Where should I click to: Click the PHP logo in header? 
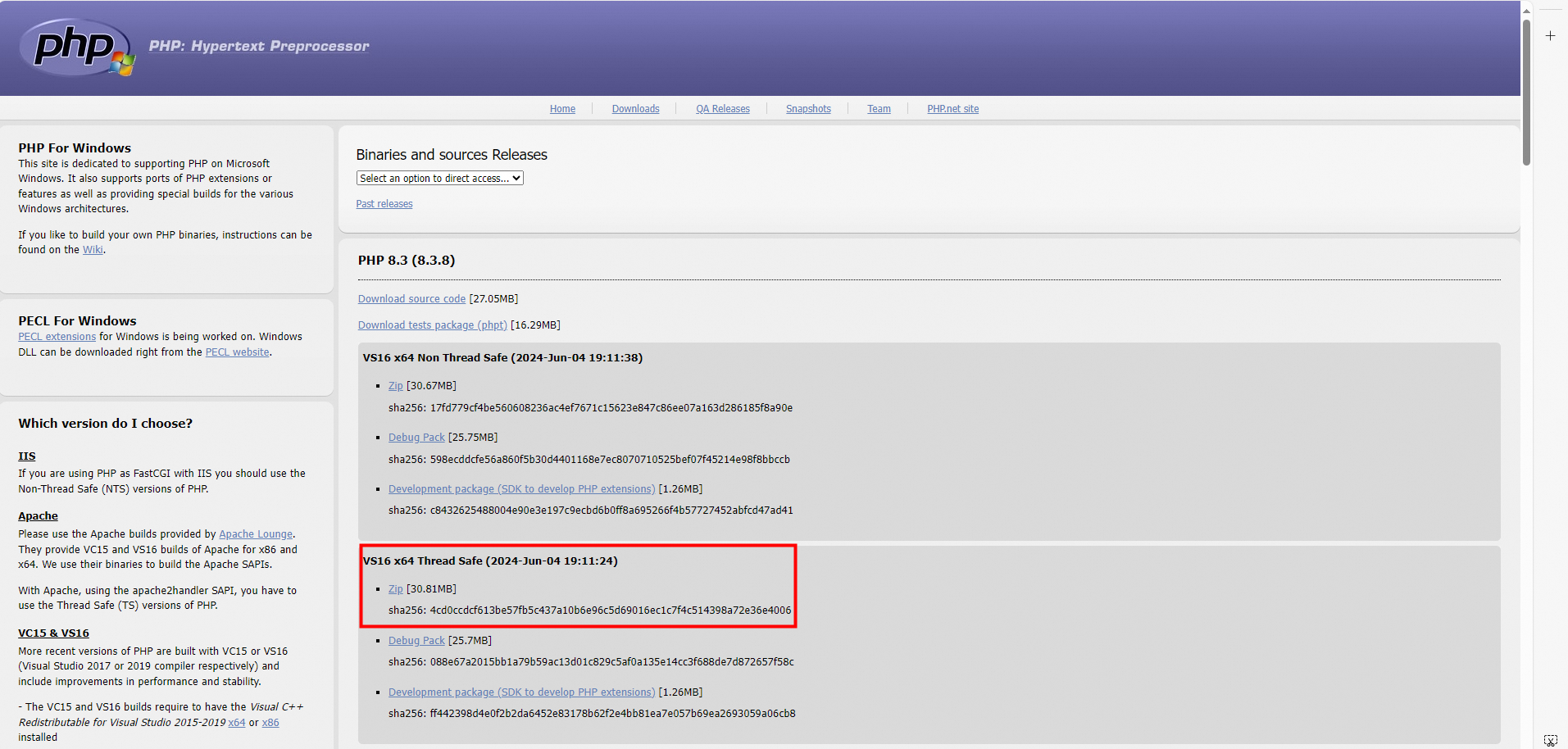coord(77,48)
